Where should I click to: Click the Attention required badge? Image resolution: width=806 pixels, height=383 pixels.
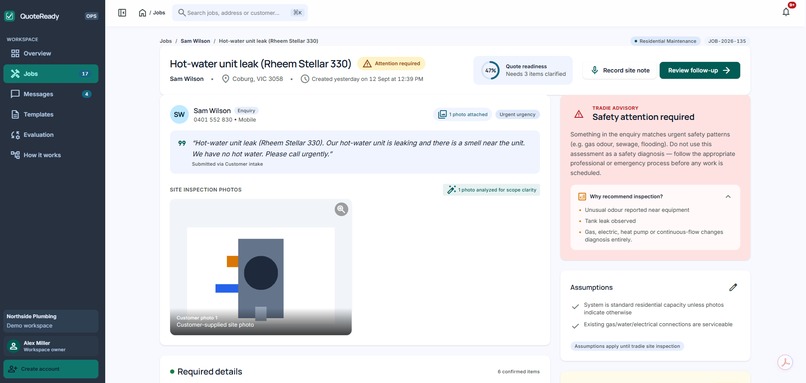[x=391, y=64]
